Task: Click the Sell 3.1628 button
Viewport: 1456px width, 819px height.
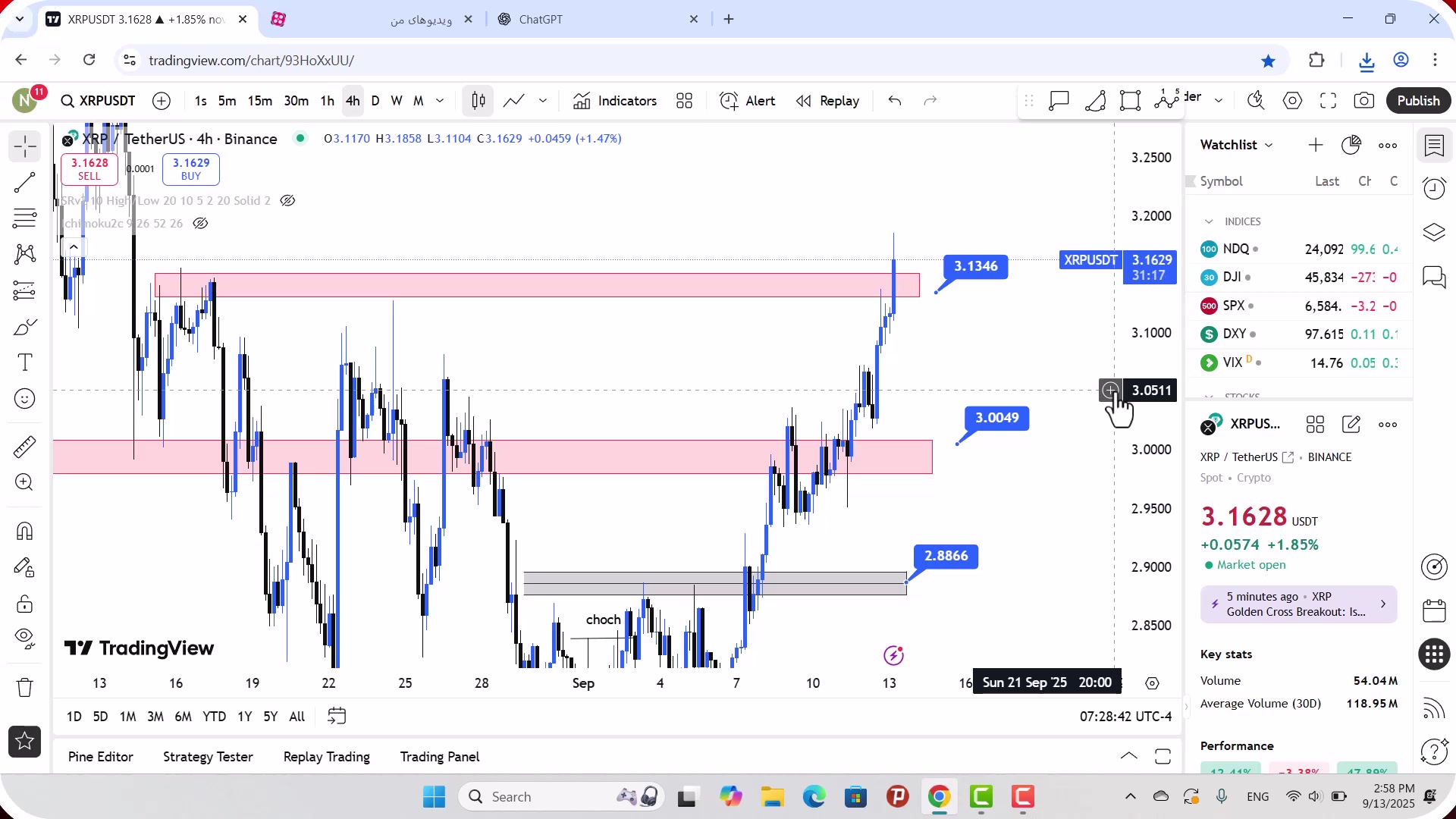Action: [x=89, y=169]
